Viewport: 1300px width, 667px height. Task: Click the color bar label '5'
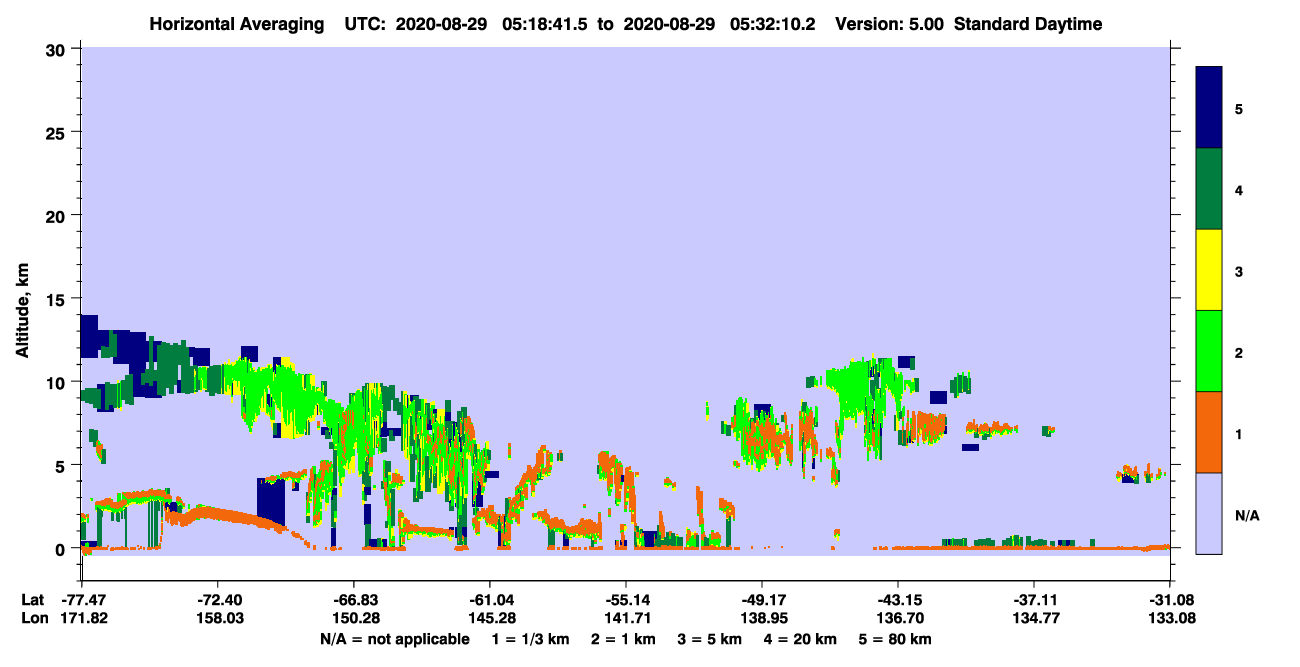[x=1239, y=108]
